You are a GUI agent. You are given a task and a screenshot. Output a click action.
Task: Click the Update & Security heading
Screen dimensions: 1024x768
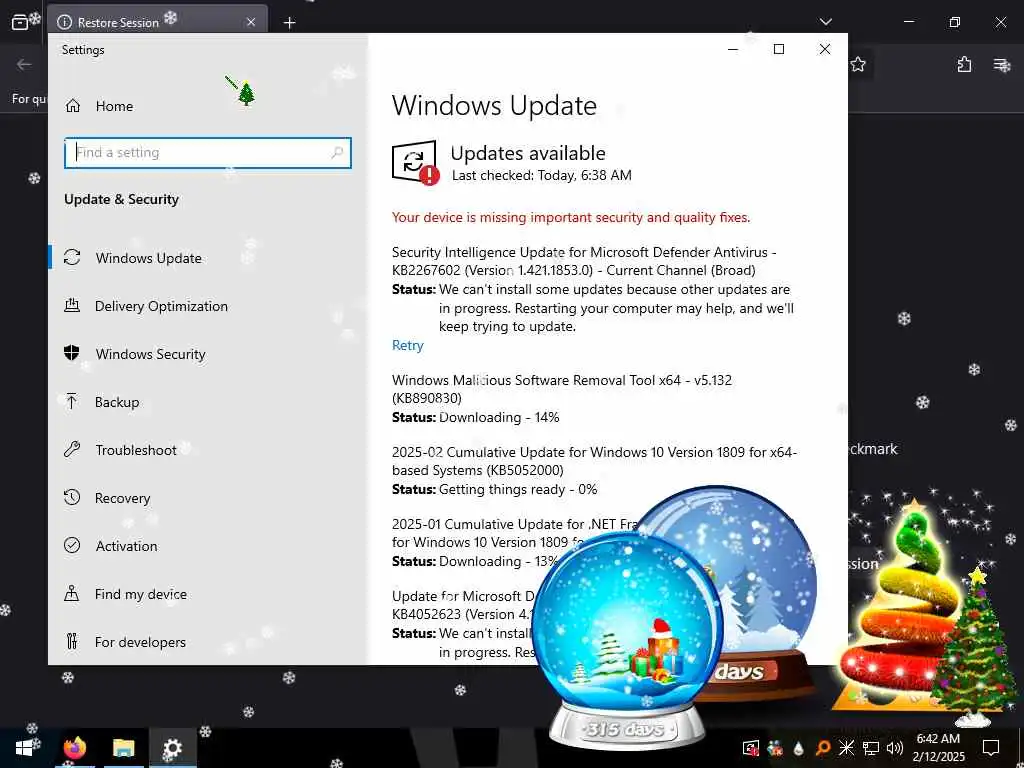(x=121, y=199)
